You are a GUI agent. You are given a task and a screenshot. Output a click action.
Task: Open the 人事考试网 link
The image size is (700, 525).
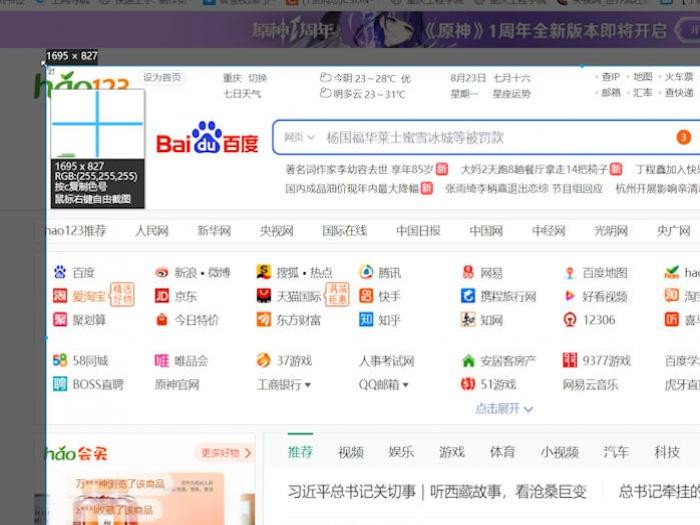tap(387, 361)
